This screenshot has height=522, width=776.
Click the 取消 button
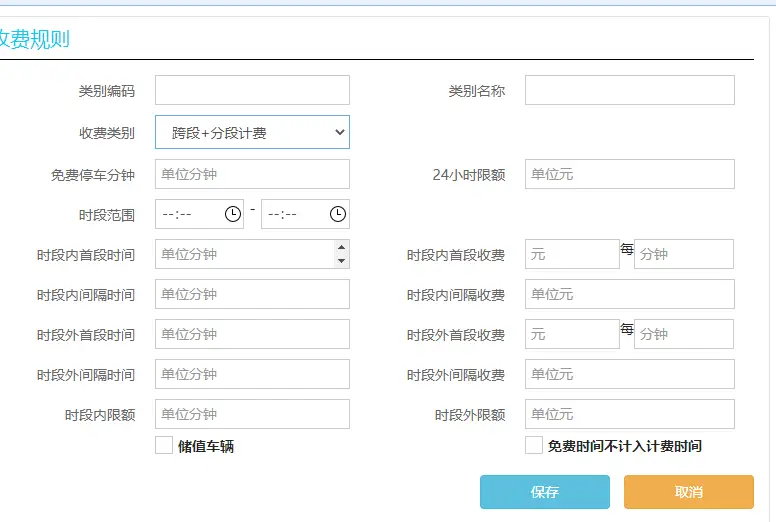688,492
